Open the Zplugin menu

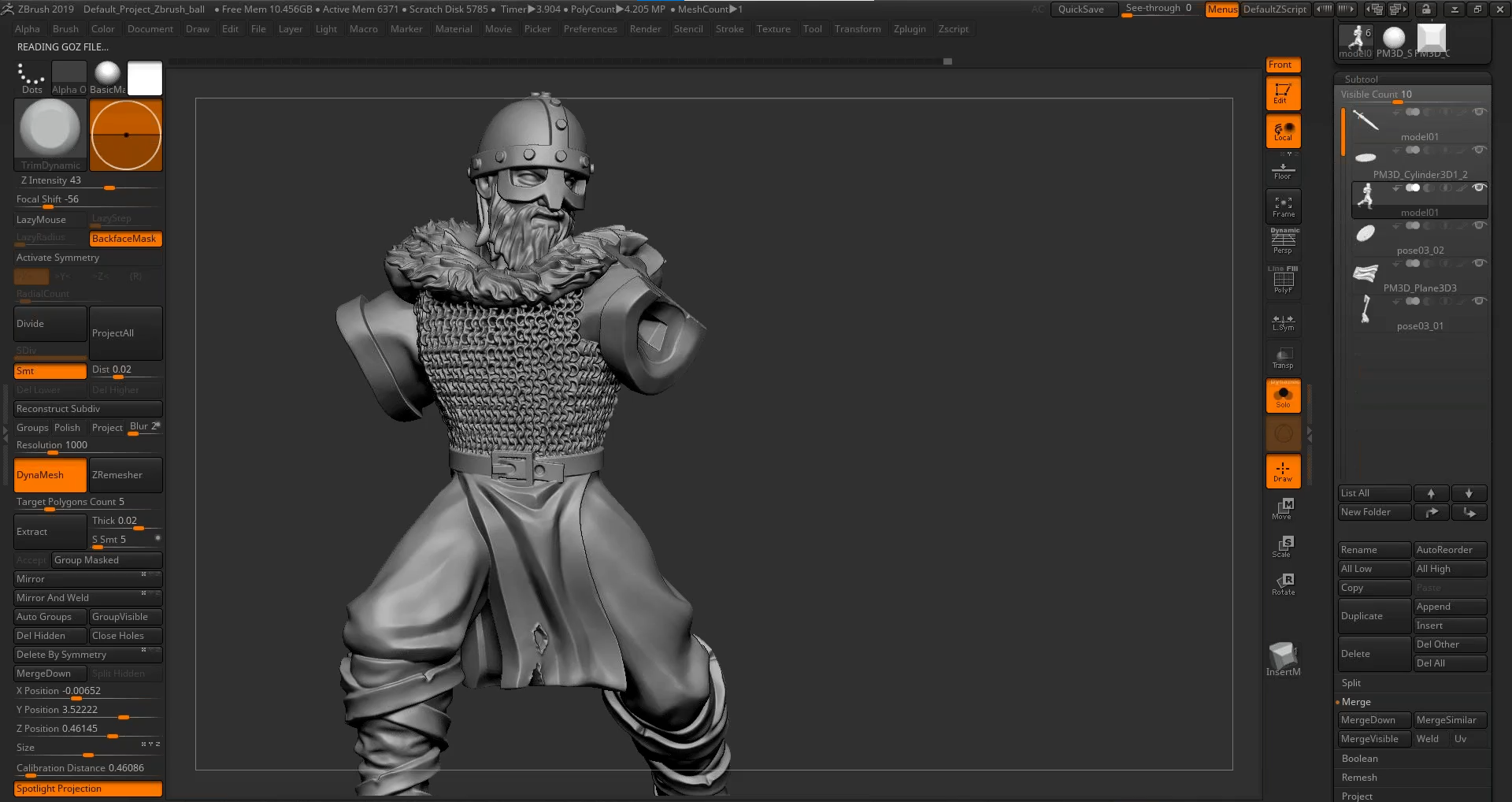pos(910,29)
